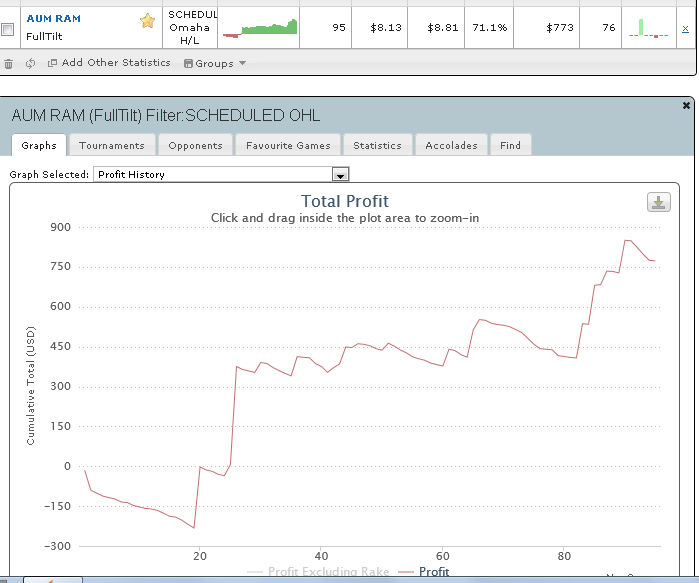699x583 pixels.
Task: Open the green profit sparkline thumbnail
Action: [260, 29]
